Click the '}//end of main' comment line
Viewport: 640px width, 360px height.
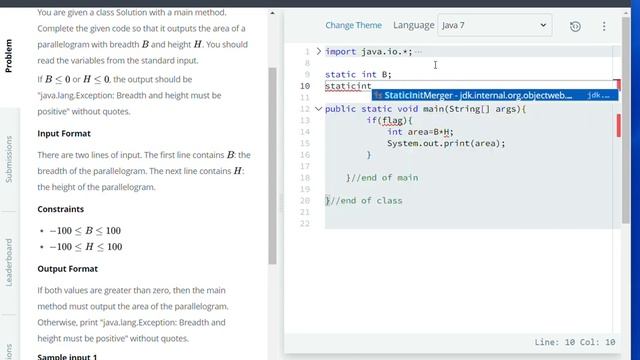[x=382, y=178]
